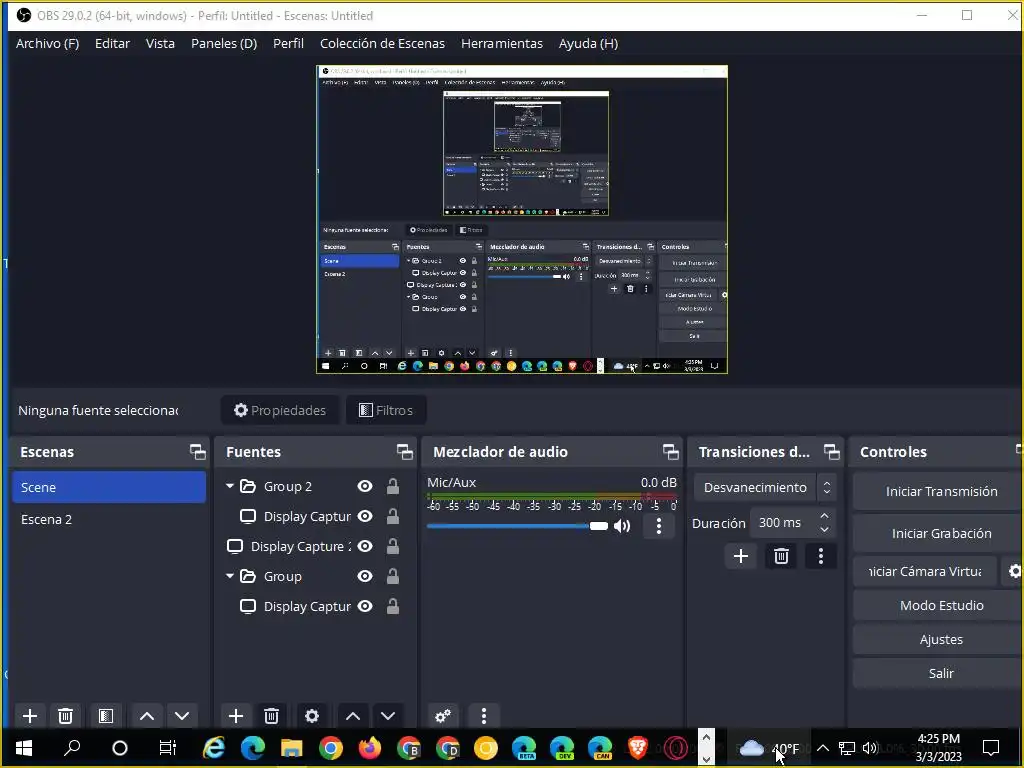This screenshot has width=1024, height=768.
Task: Undock the Fuentes panel
Action: click(404, 451)
